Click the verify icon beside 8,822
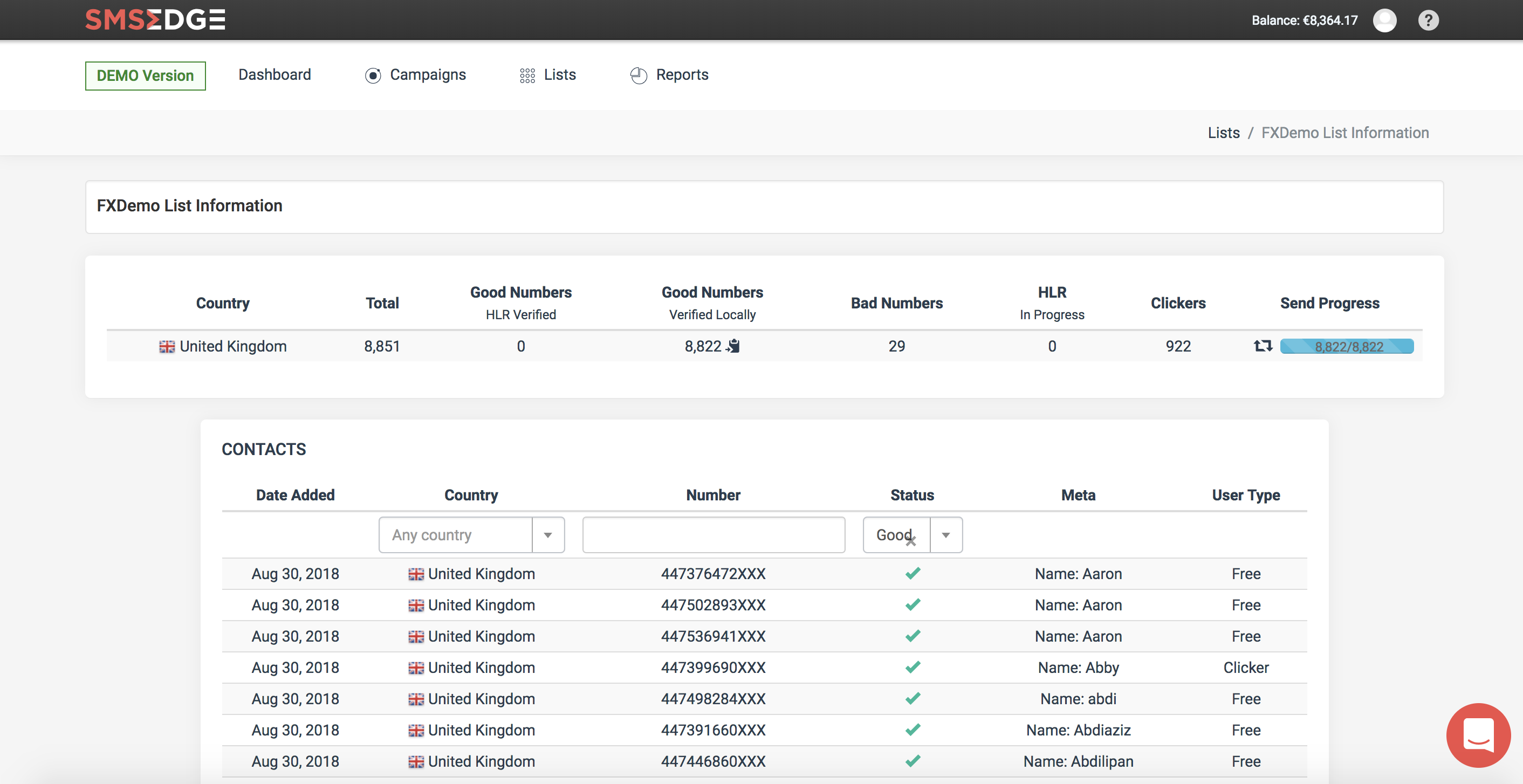 click(733, 346)
